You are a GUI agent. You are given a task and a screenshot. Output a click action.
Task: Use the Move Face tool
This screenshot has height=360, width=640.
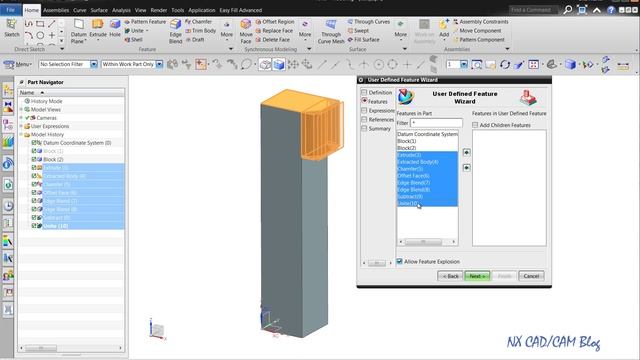click(246, 31)
